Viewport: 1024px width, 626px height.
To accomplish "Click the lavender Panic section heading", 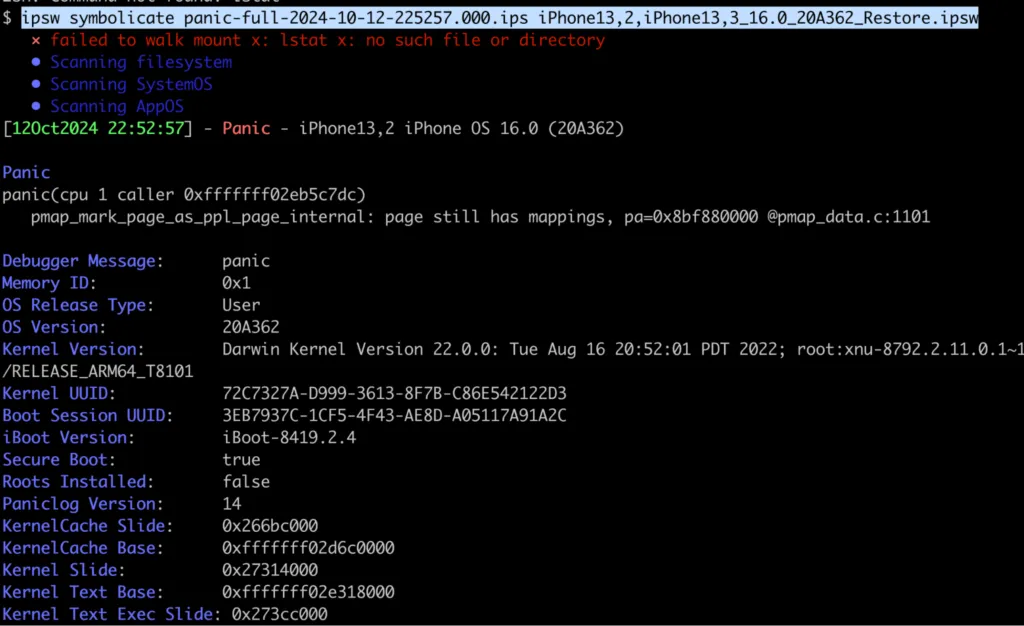I will [26, 172].
